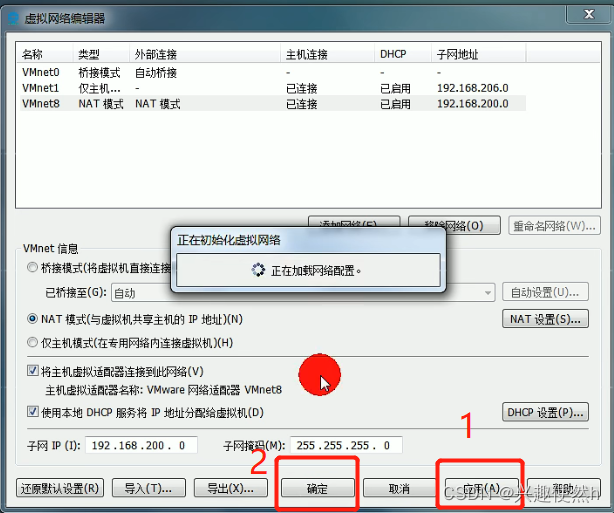Click the Virtual Network Editor title icon

13,18
